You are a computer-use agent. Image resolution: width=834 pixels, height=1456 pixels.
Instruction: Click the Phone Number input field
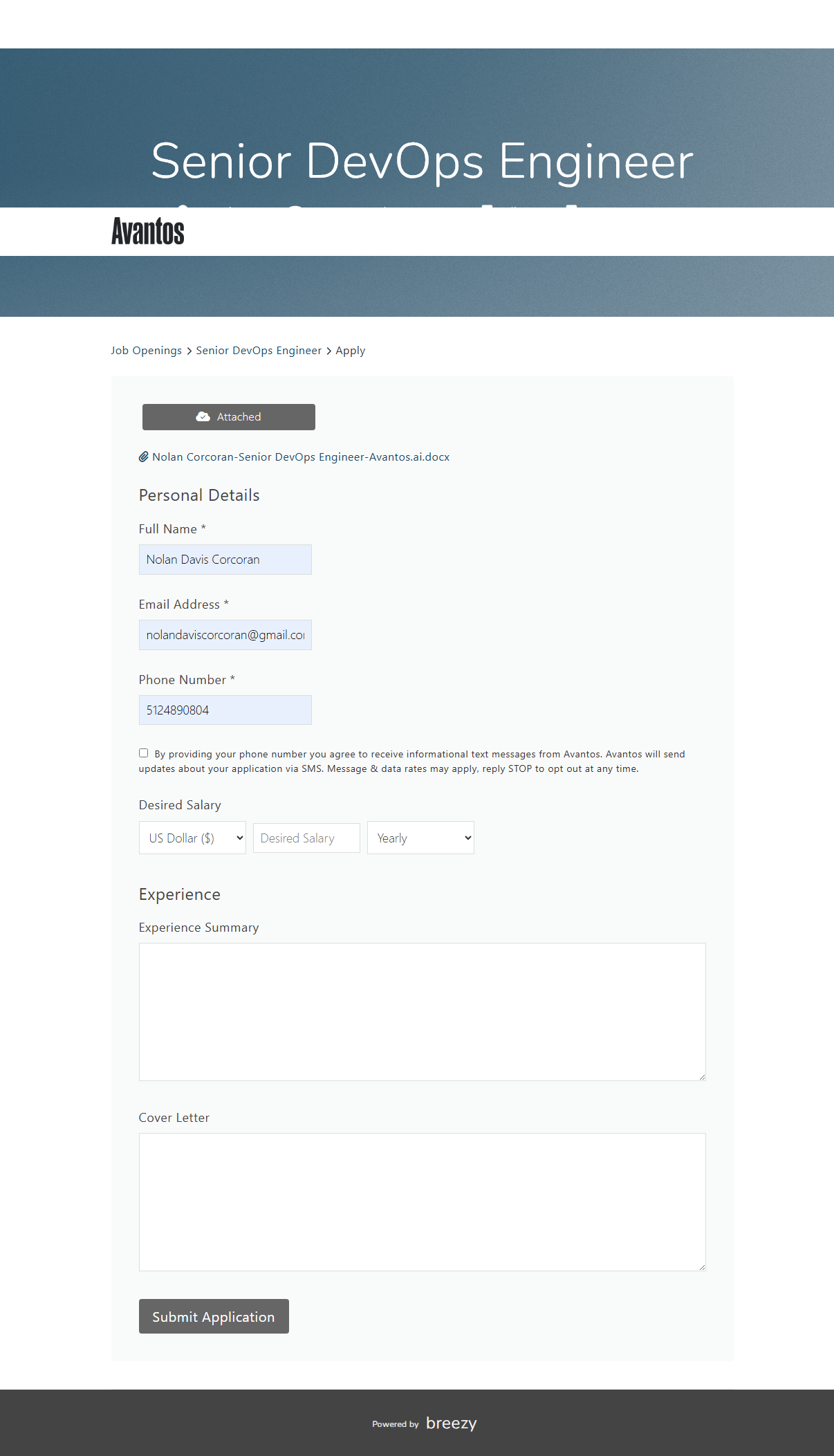point(225,710)
